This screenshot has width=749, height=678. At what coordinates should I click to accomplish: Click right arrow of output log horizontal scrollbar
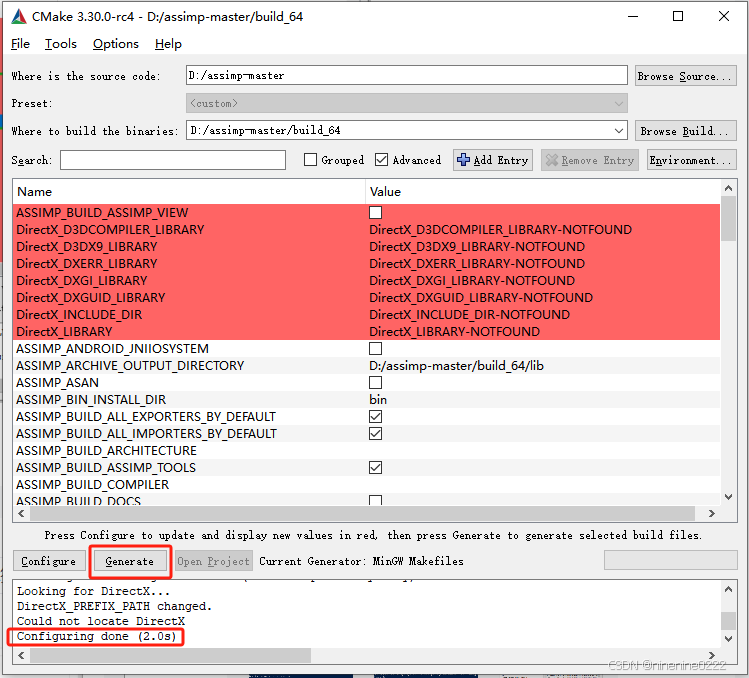712,656
